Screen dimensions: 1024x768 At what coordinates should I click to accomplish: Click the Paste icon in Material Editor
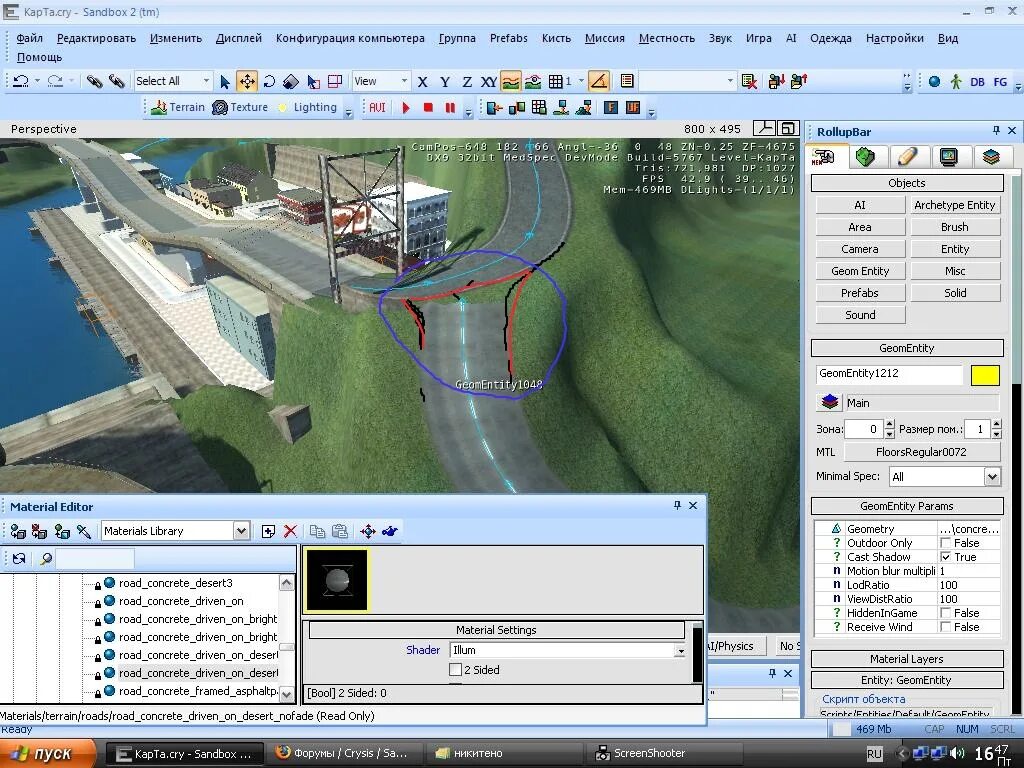tap(340, 532)
